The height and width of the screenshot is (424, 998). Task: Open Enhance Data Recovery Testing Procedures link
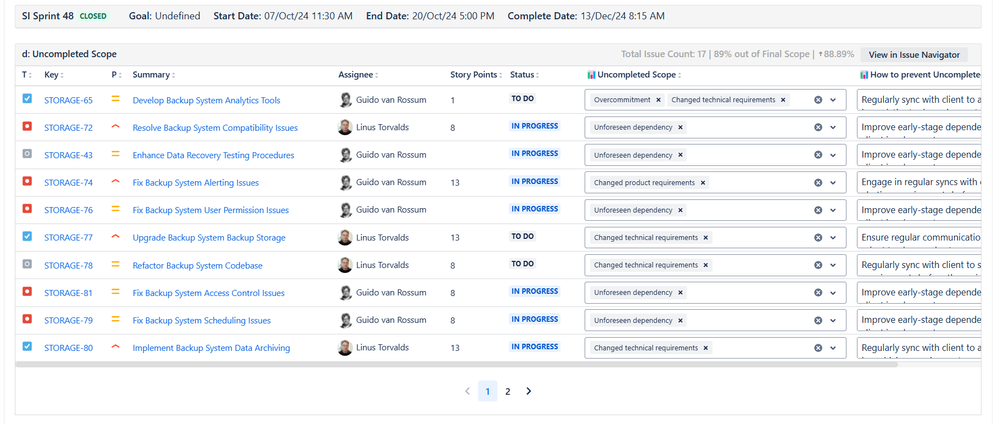coord(213,155)
